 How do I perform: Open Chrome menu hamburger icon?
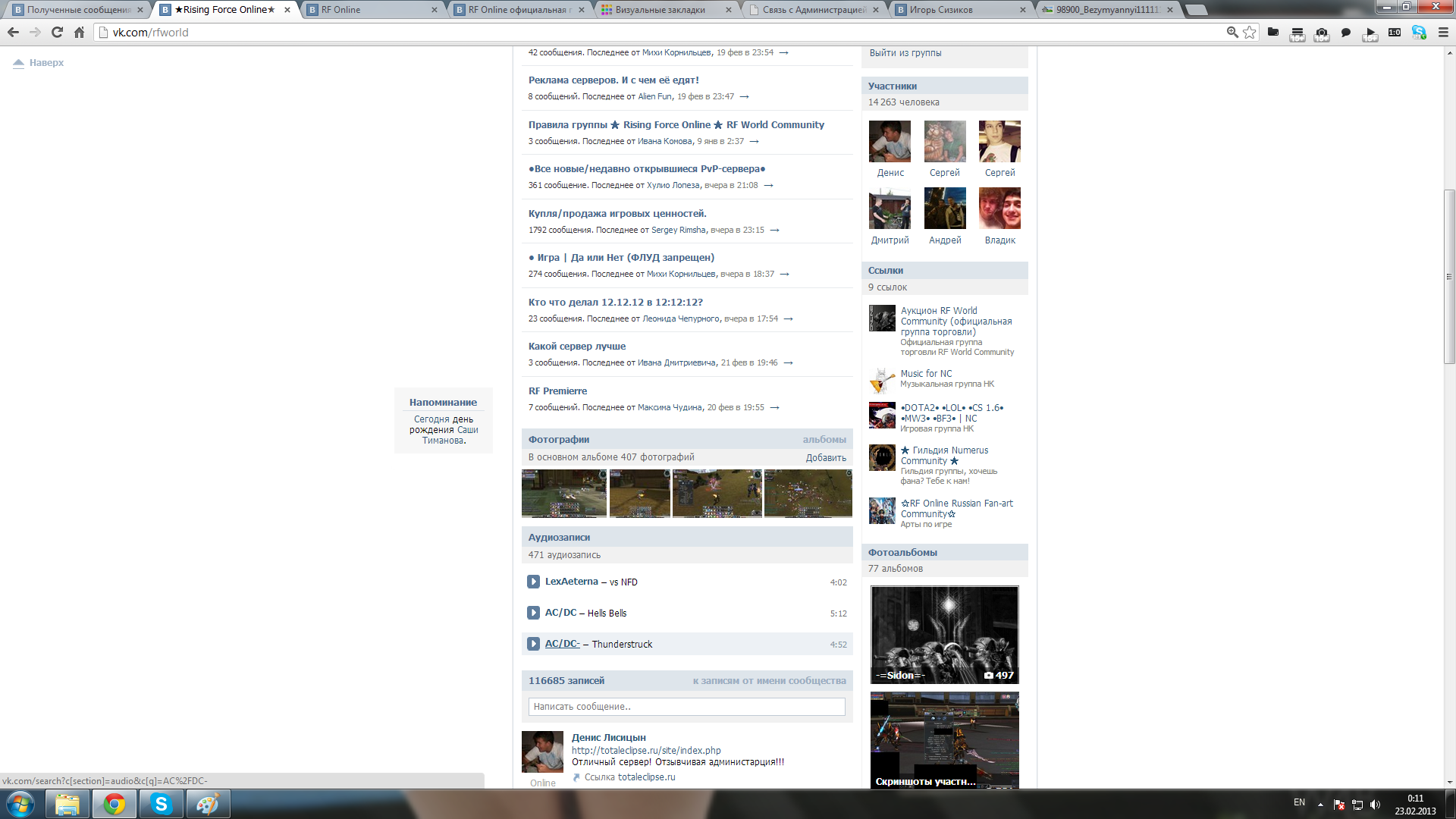tap(1443, 32)
